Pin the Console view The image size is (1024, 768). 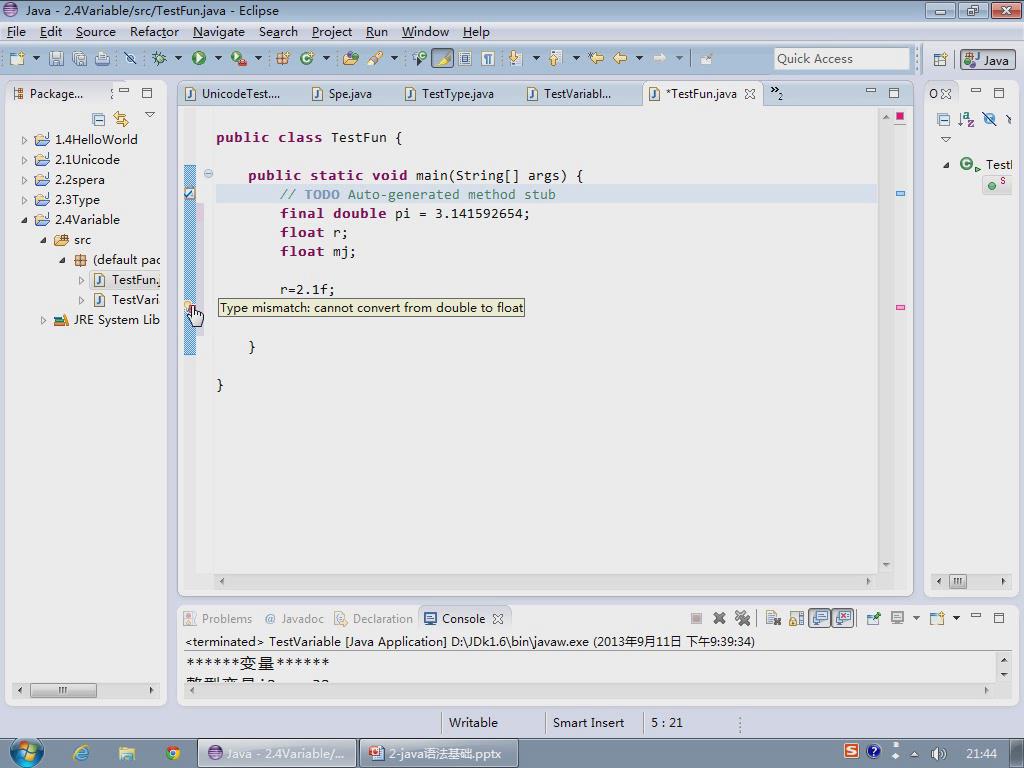pos(873,618)
